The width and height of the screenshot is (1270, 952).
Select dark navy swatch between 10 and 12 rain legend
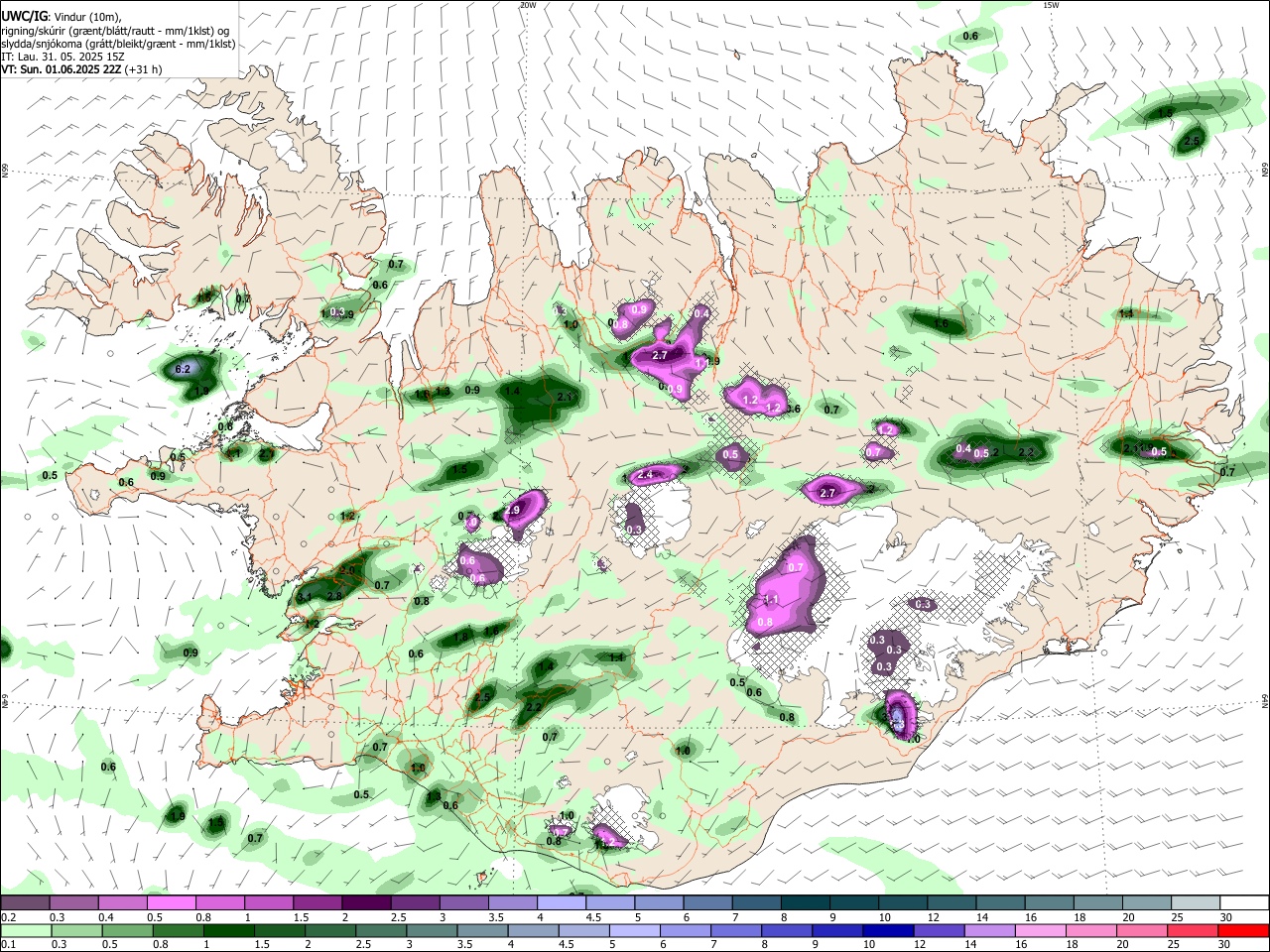pos(887,930)
